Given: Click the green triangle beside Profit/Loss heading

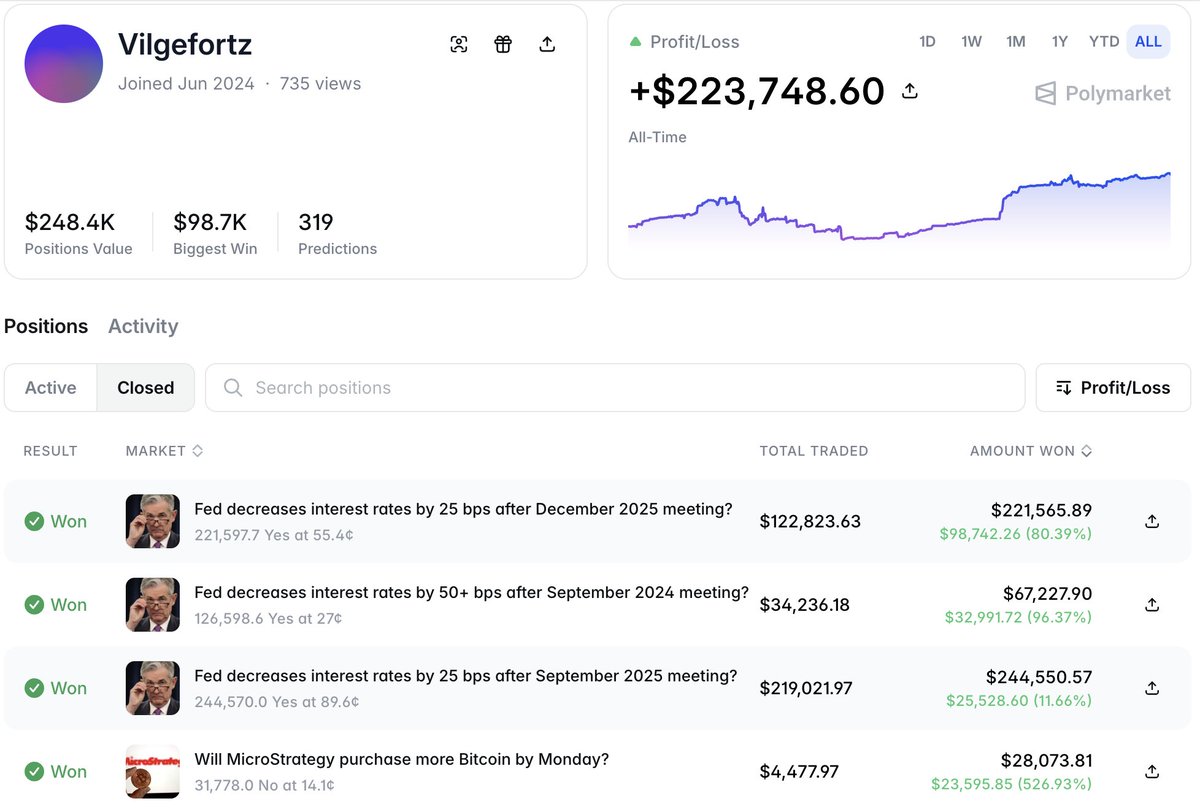Looking at the screenshot, I should point(635,42).
